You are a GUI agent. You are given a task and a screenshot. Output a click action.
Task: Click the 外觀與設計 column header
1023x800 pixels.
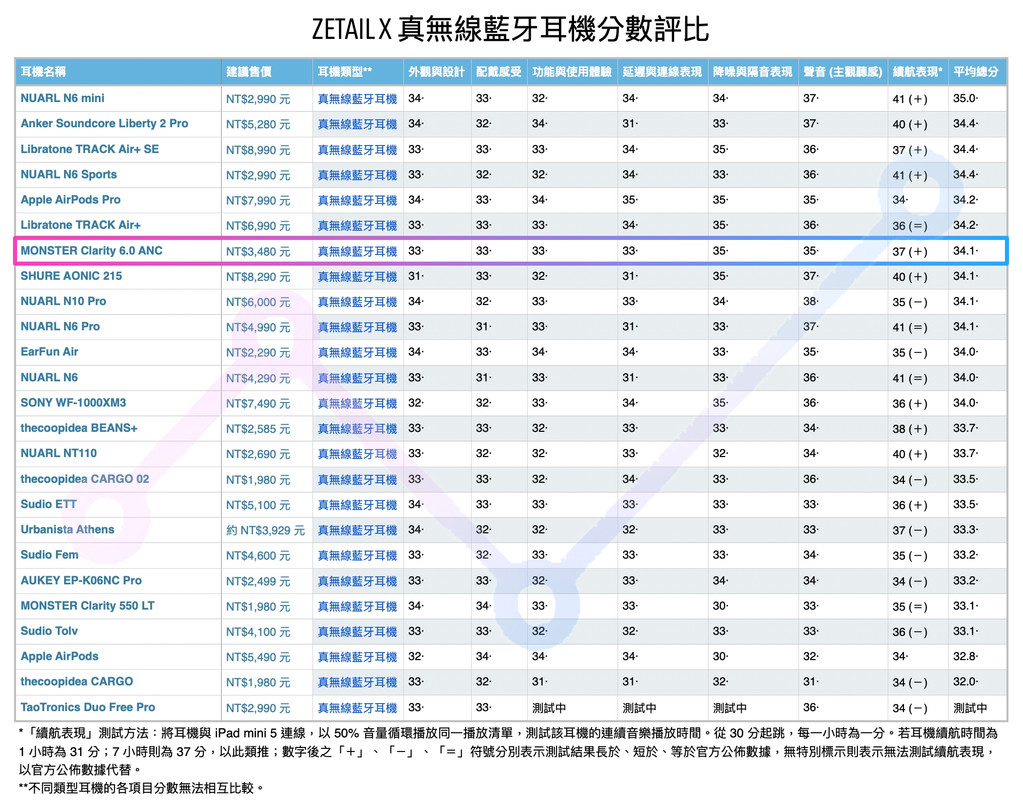tap(436, 72)
